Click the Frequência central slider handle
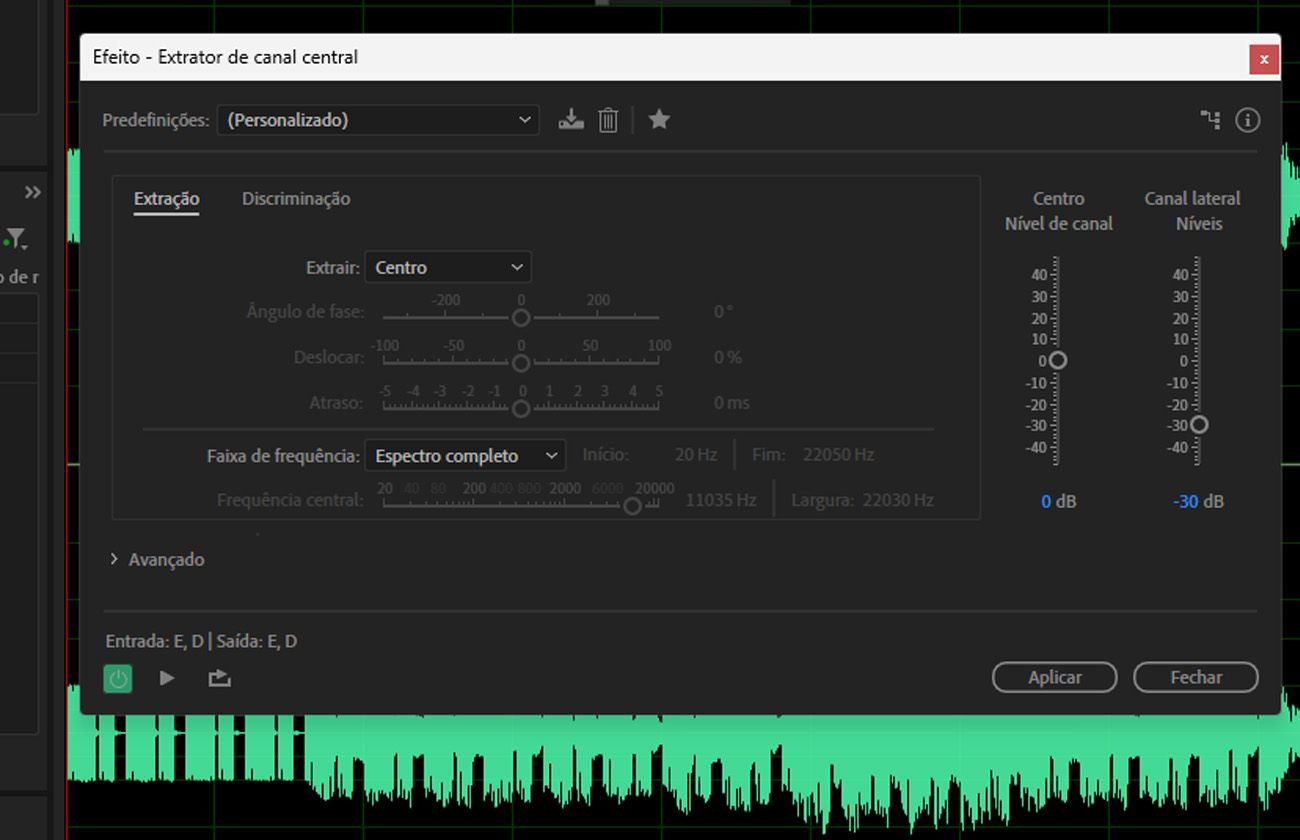 point(632,506)
